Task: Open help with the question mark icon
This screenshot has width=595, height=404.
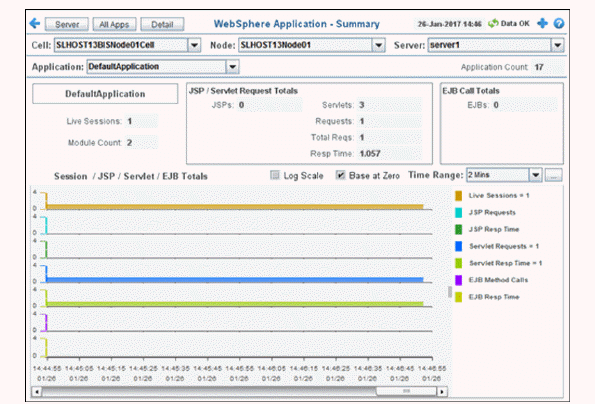Action: (x=559, y=24)
